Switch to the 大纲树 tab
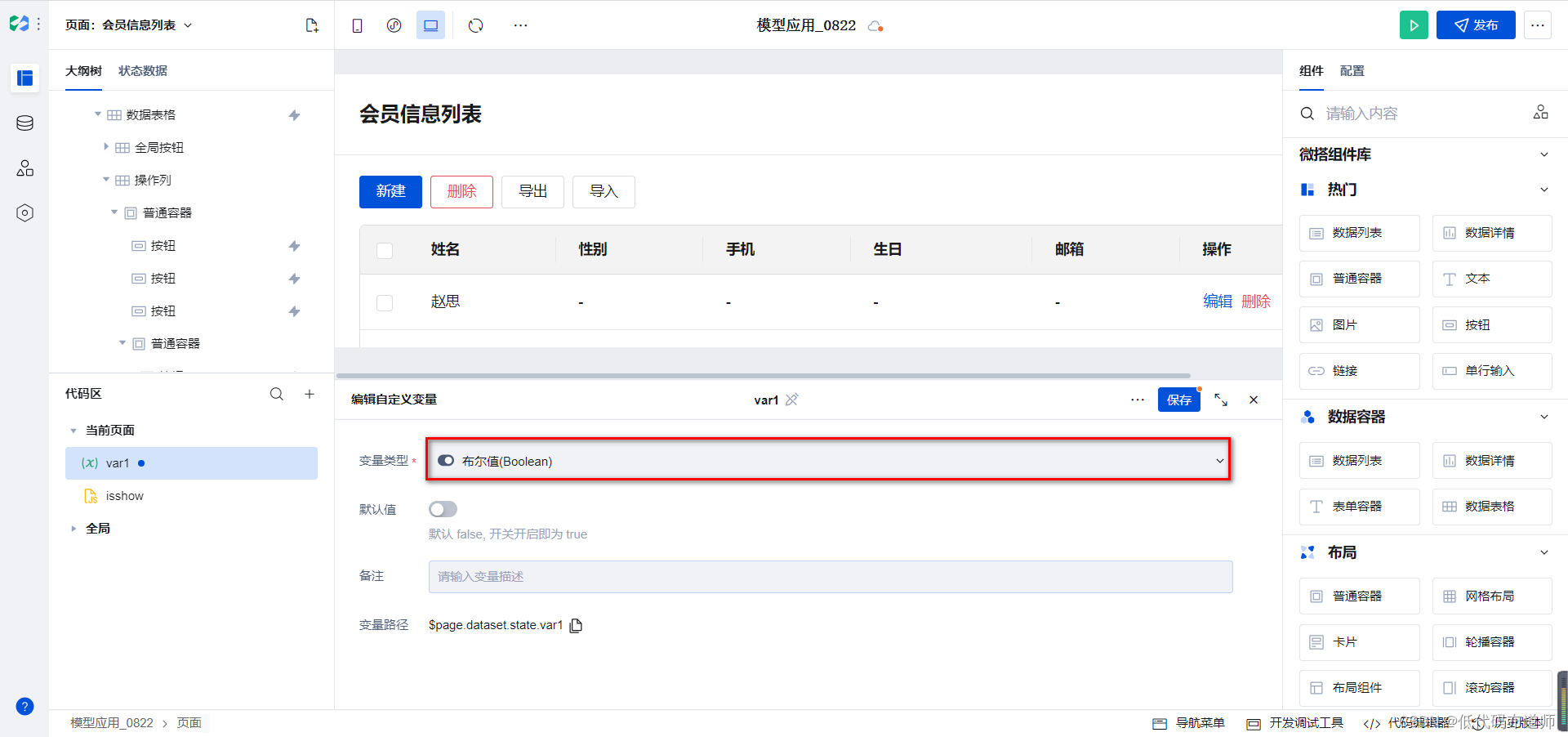 (x=83, y=71)
